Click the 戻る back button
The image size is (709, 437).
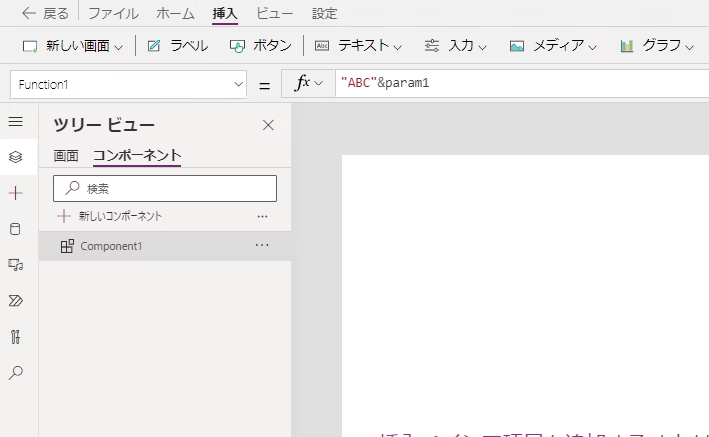click(x=46, y=14)
